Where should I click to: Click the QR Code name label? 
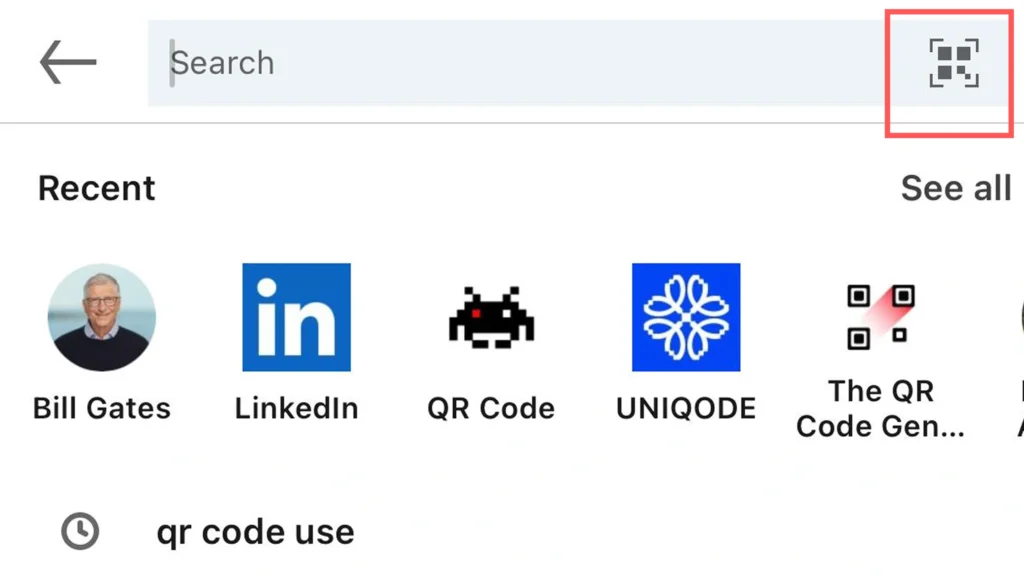coord(491,408)
